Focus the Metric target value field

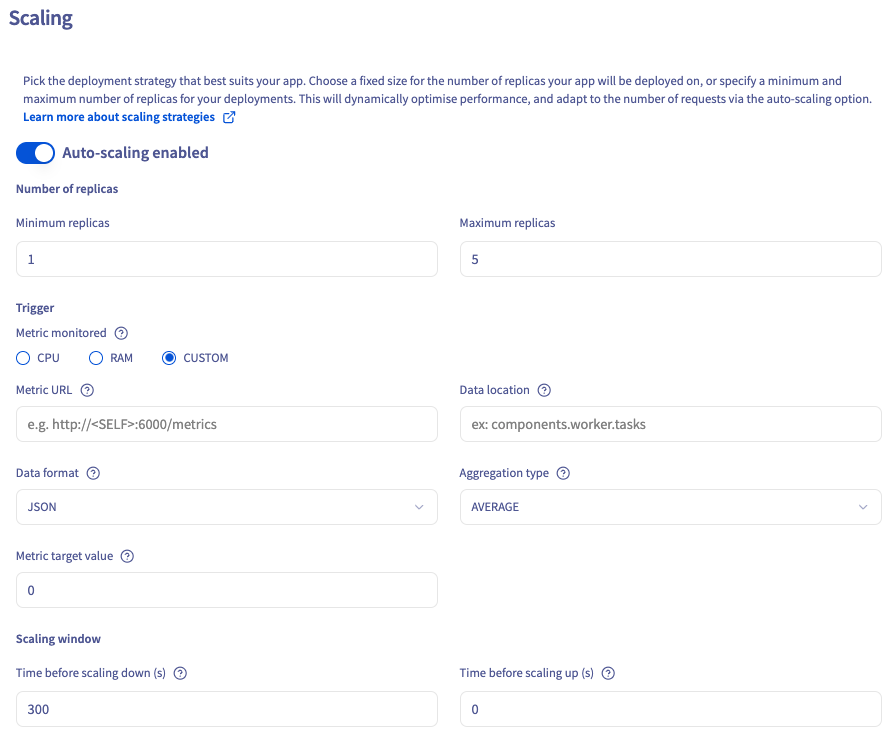(x=227, y=590)
